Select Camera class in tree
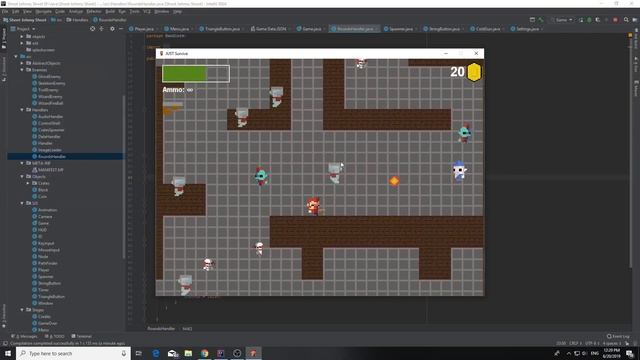This screenshot has width=640, height=360. coord(45,217)
